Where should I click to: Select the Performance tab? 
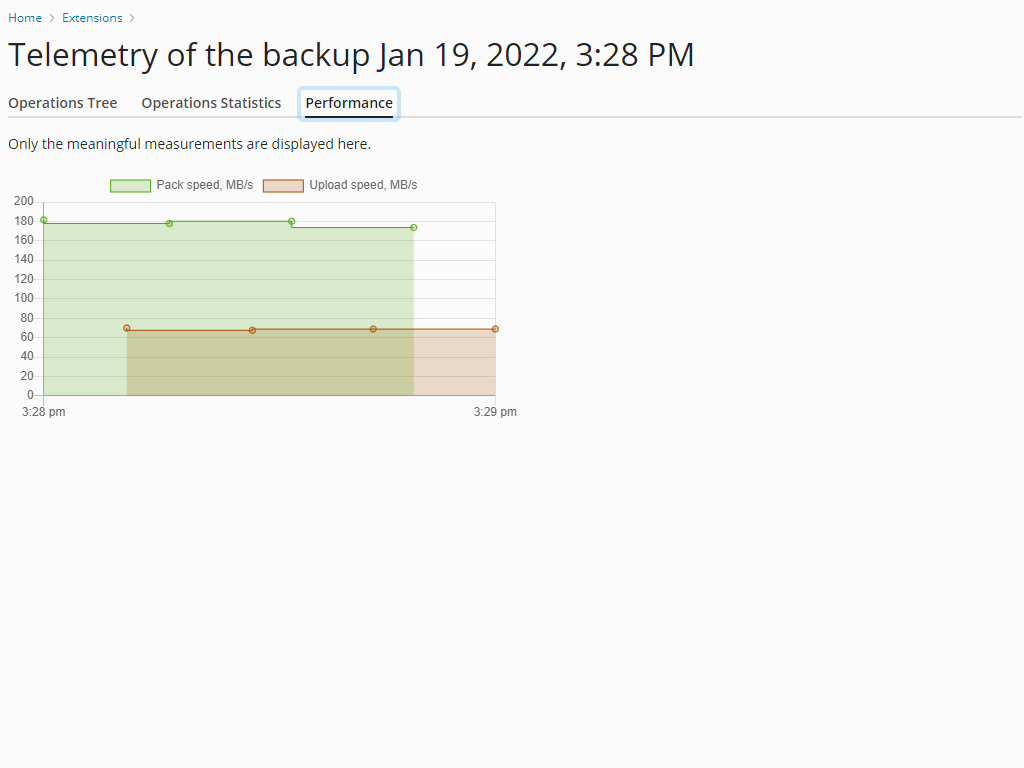point(348,102)
